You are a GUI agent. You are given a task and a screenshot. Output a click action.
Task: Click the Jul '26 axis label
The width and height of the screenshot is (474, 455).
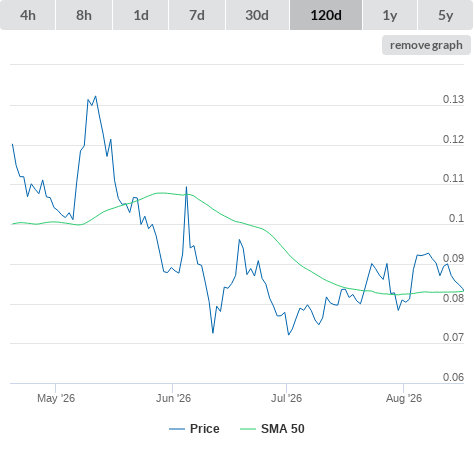(x=286, y=398)
